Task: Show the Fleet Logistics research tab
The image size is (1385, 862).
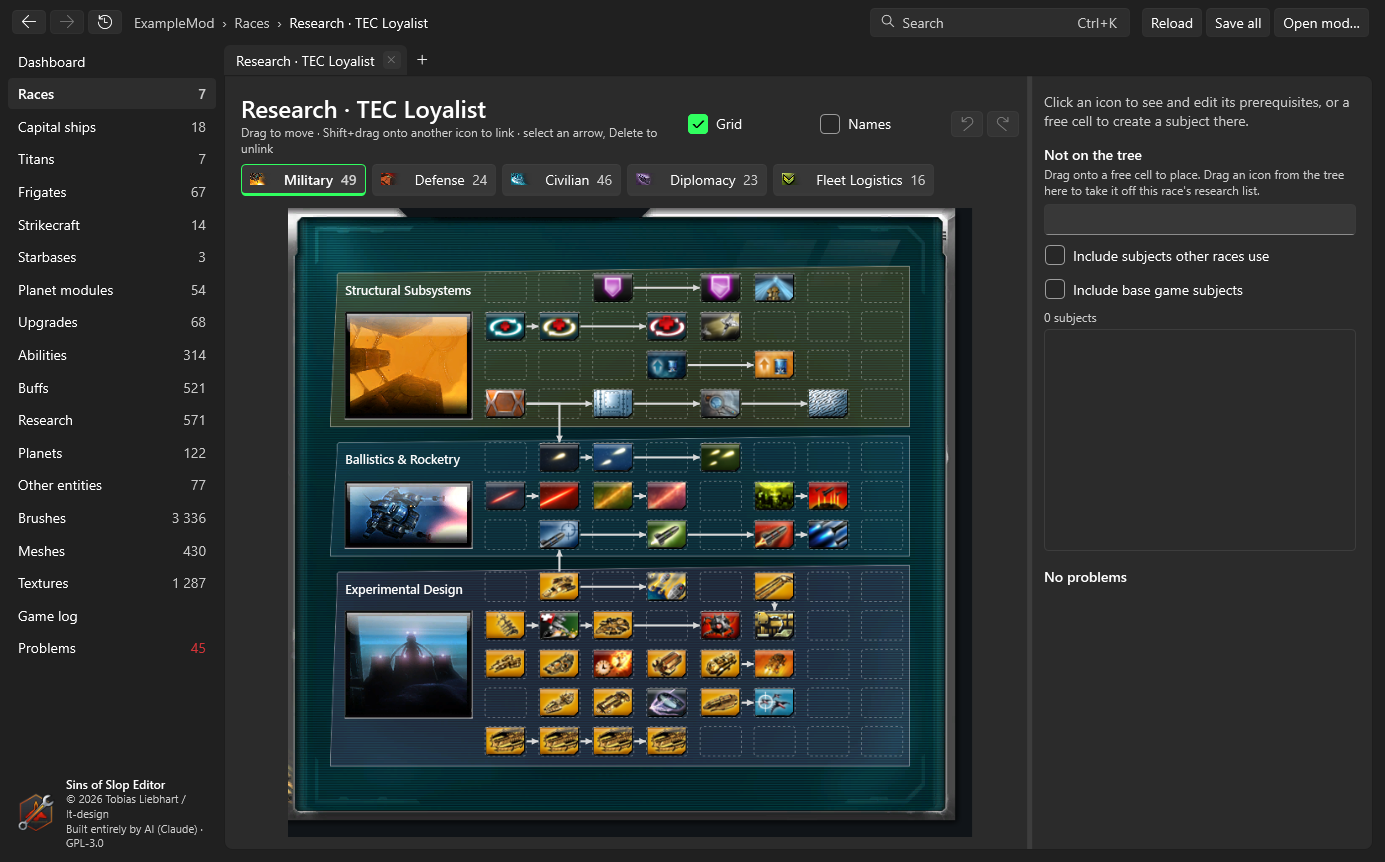Action: [x=853, y=180]
